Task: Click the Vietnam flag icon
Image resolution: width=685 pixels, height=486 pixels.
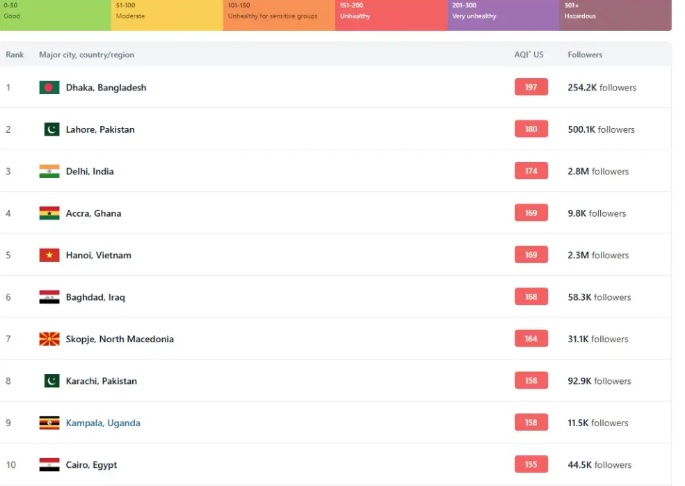Action: [49, 256]
